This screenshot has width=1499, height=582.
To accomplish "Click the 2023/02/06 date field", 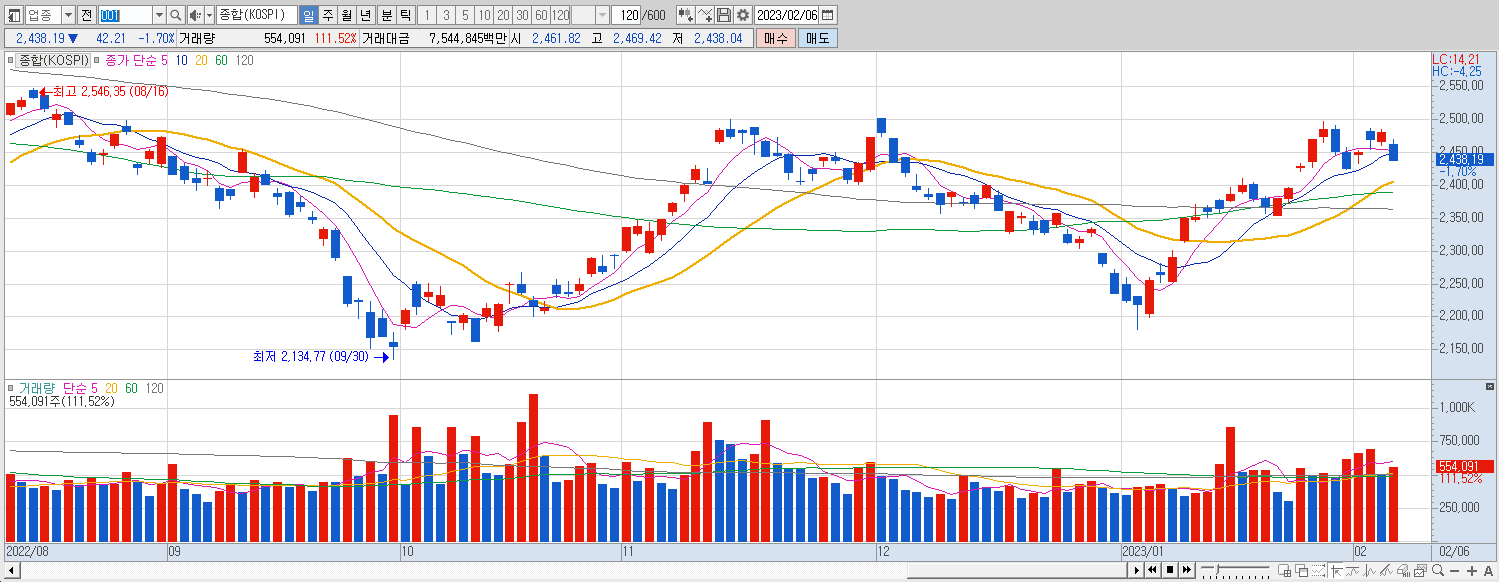I will 787,15.
